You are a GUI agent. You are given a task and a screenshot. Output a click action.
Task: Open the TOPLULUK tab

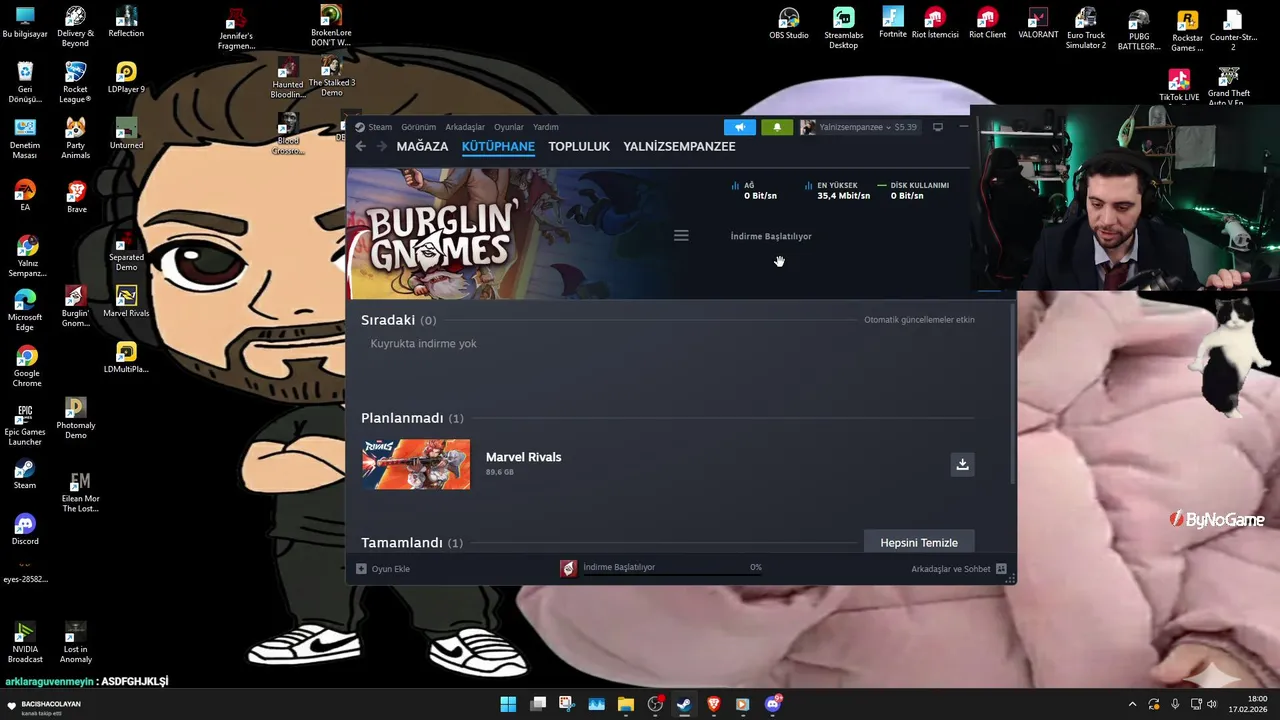(x=579, y=146)
